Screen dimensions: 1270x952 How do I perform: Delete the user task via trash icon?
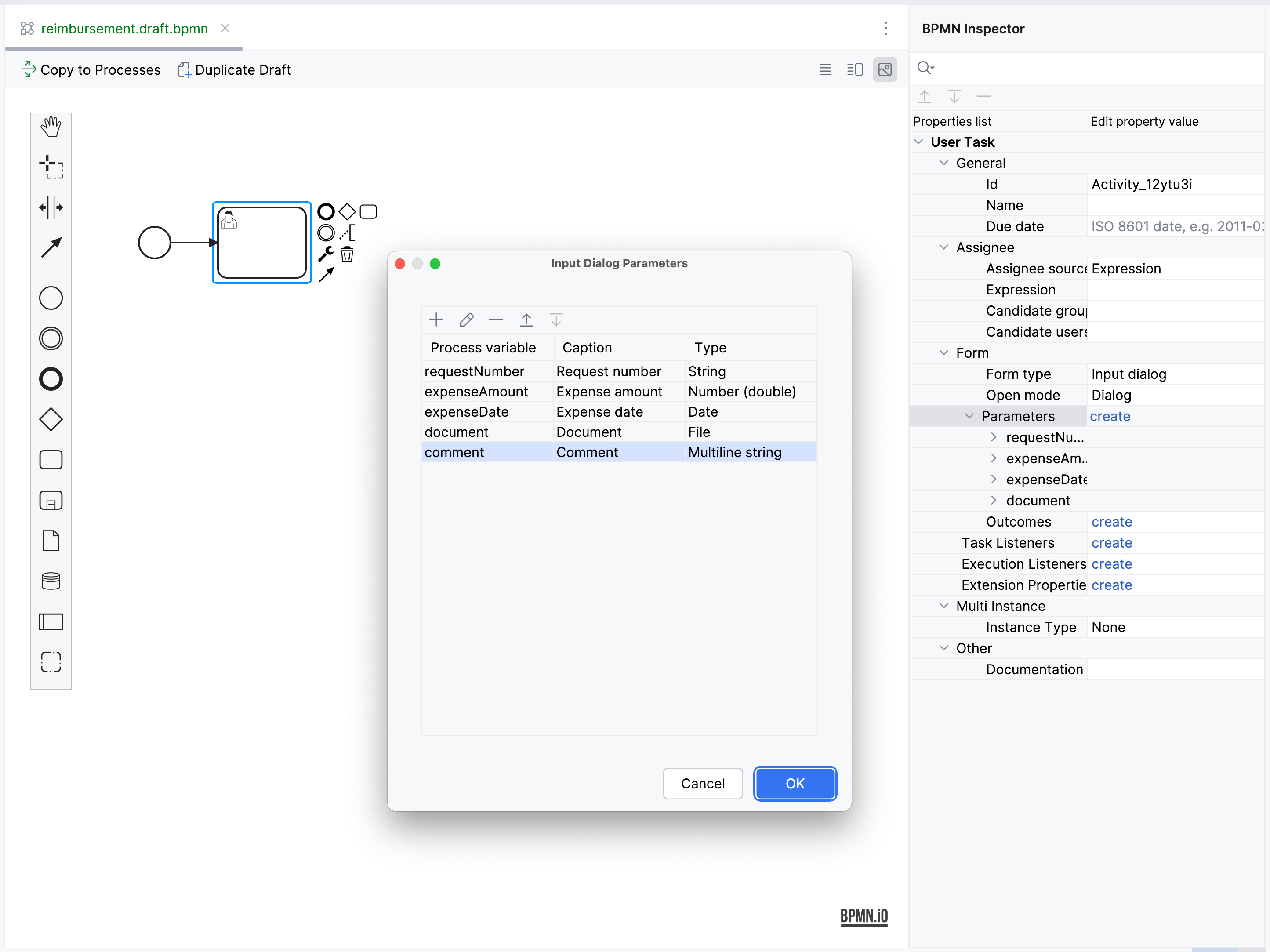(x=347, y=254)
